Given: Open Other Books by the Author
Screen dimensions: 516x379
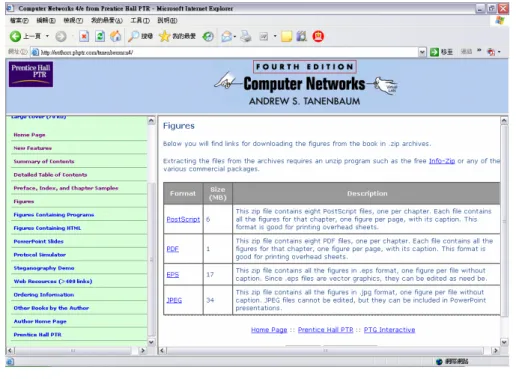Looking at the screenshot, I should 51,308.
